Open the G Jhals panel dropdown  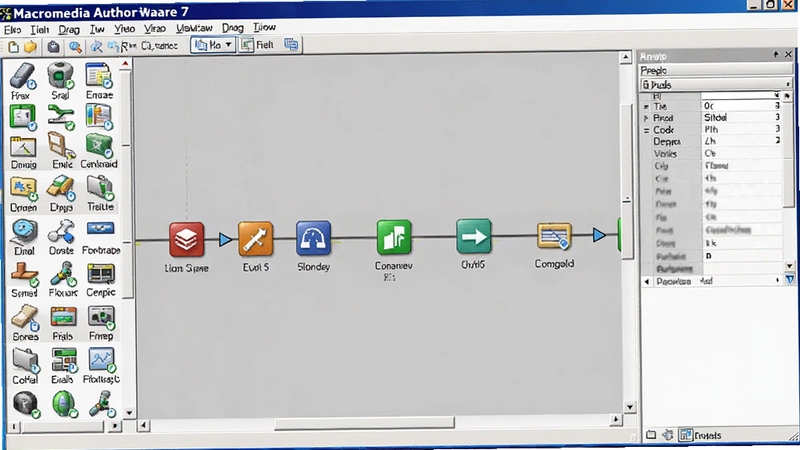[788, 84]
